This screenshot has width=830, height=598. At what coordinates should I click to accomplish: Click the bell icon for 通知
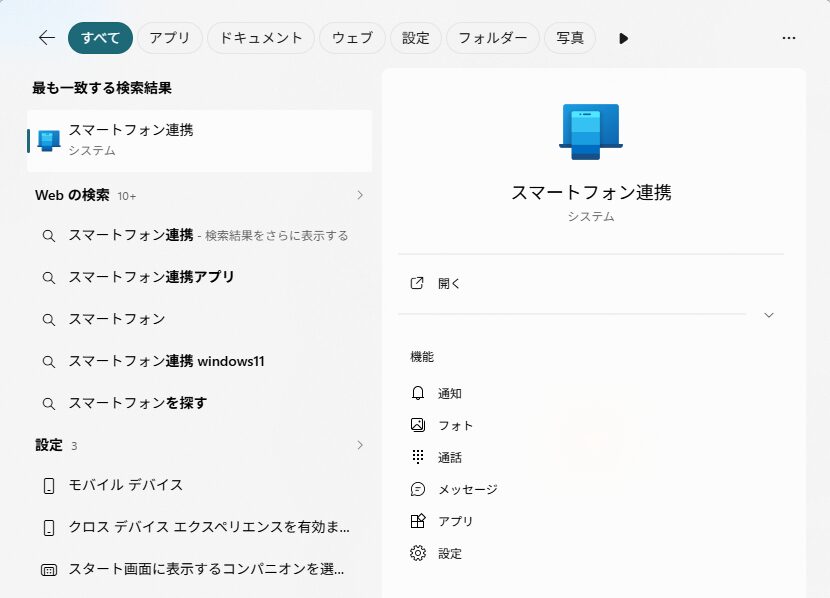click(418, 393)
